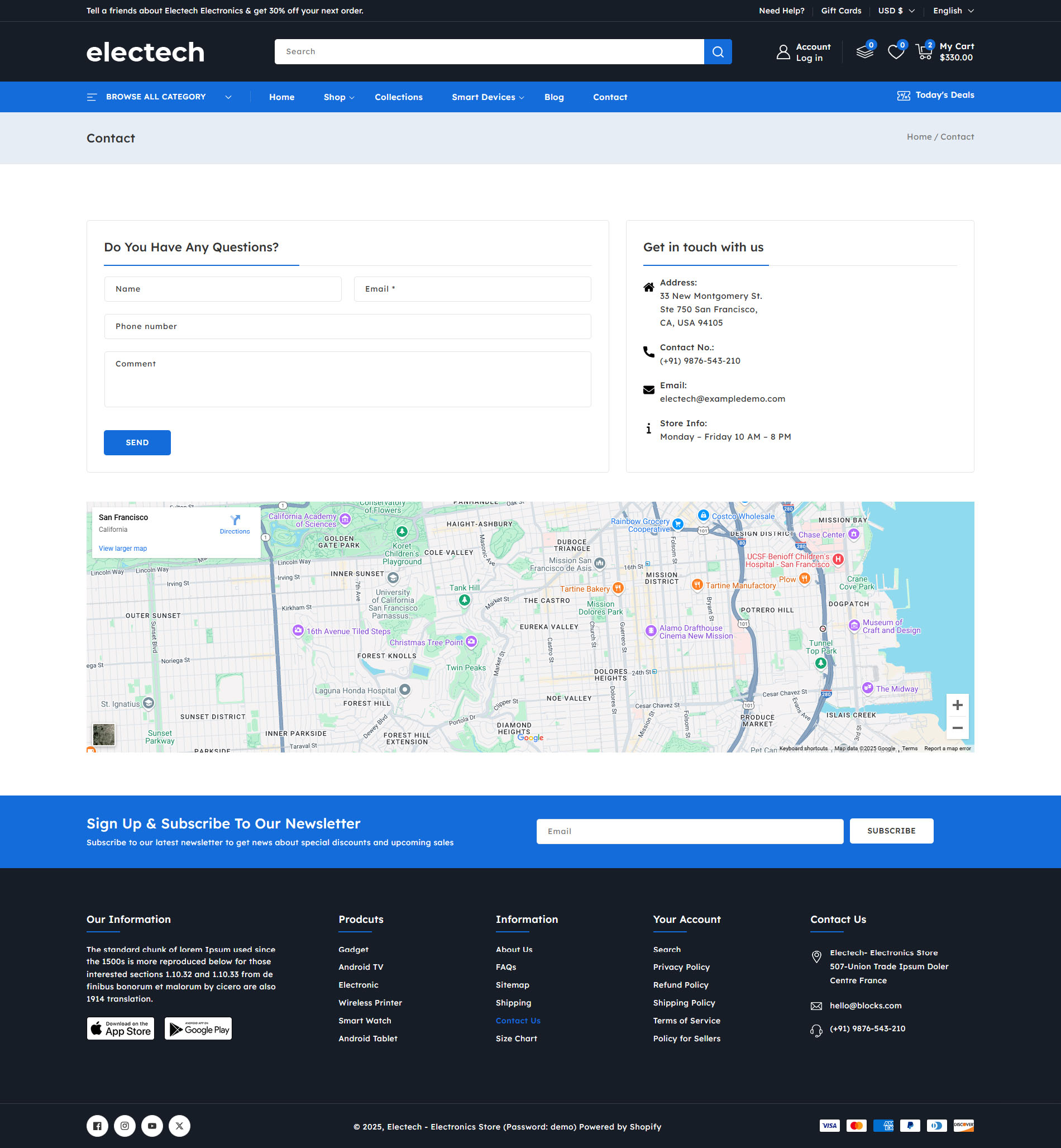This screenshot has width=1061, height=1148.
Task: Click the YouTube icon in footer
Action: coord(151,1126)
